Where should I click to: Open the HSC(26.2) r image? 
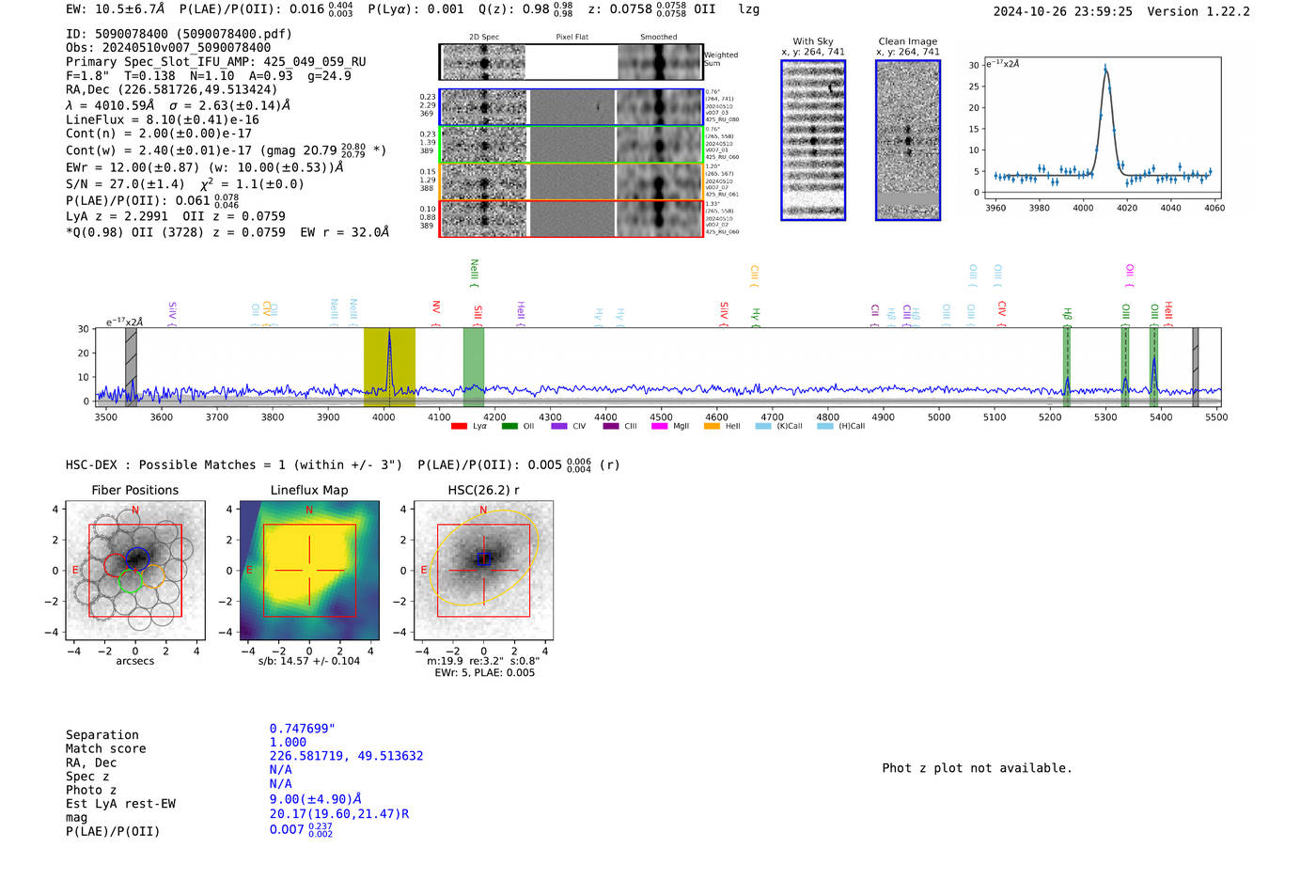click(483, 570)
